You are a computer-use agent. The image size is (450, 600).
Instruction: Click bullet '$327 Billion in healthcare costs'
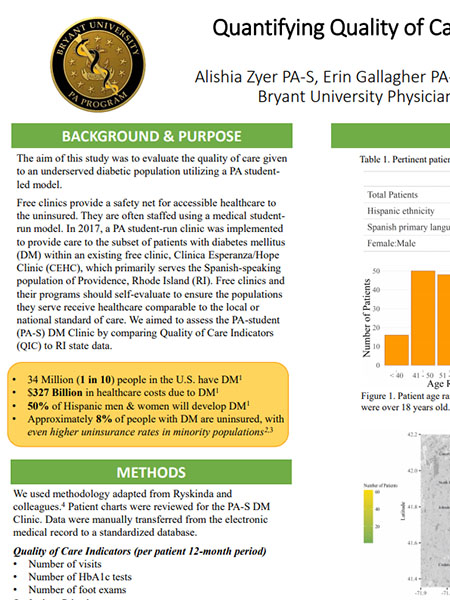click(x=123, y=392)
